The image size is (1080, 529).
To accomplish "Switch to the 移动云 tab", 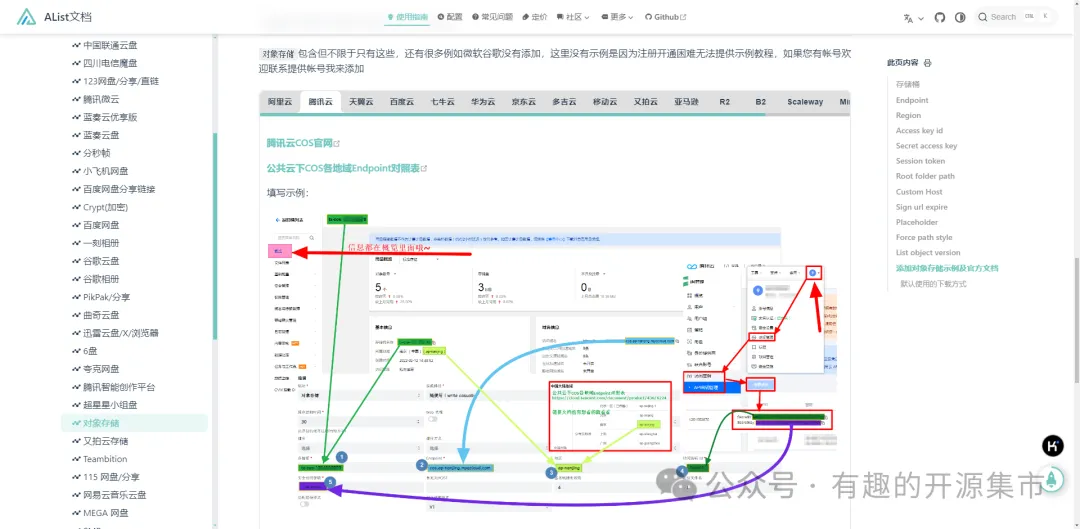I will (x=605, y=102).
